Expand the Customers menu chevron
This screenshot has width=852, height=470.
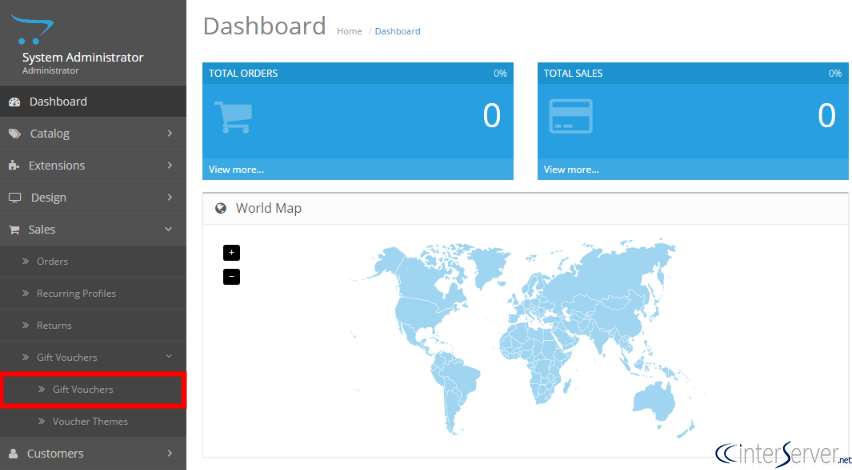click(170, 453)
